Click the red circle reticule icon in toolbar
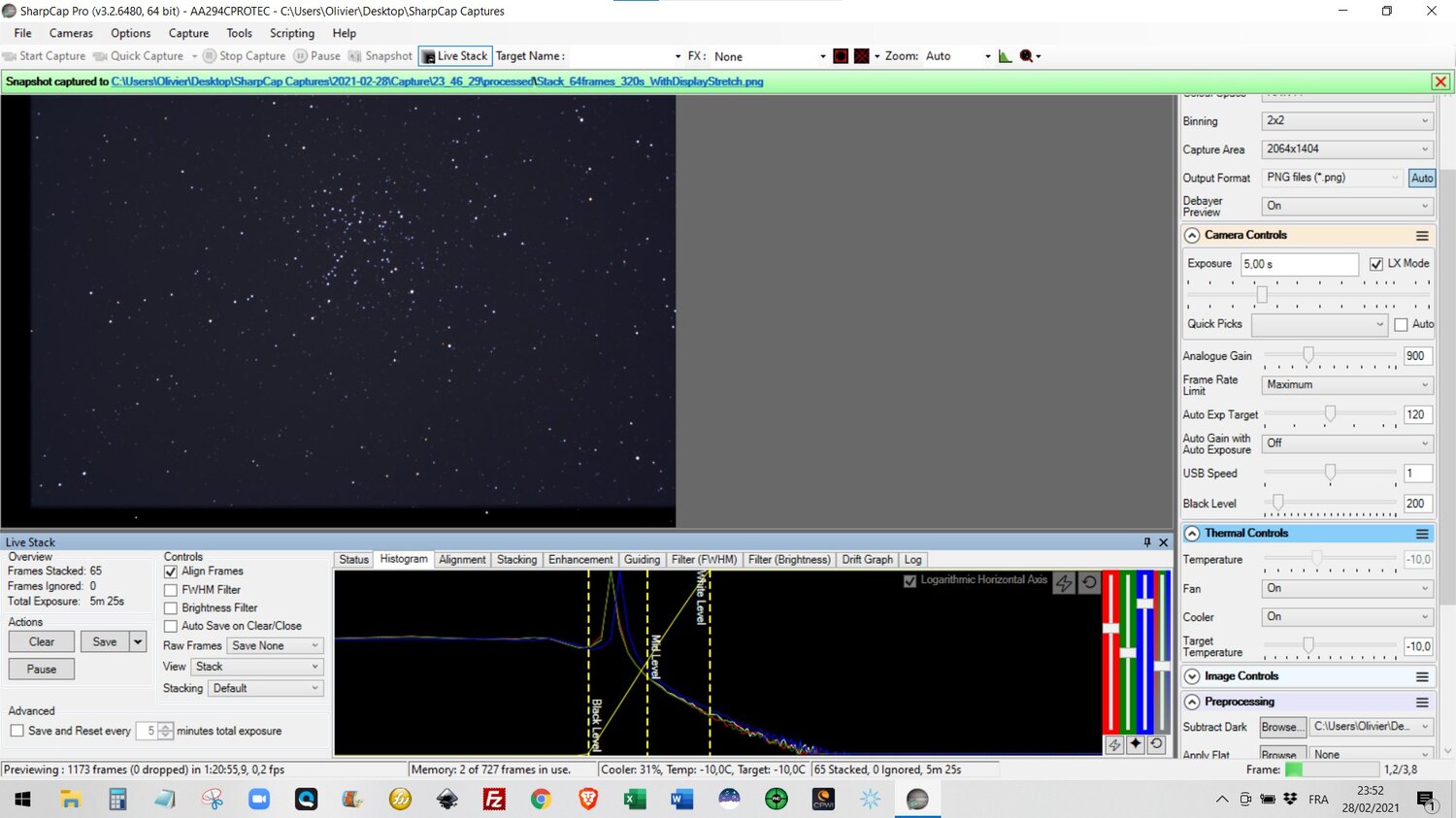This screenshot has height=818, width=1456. click(x=841, y=56)
